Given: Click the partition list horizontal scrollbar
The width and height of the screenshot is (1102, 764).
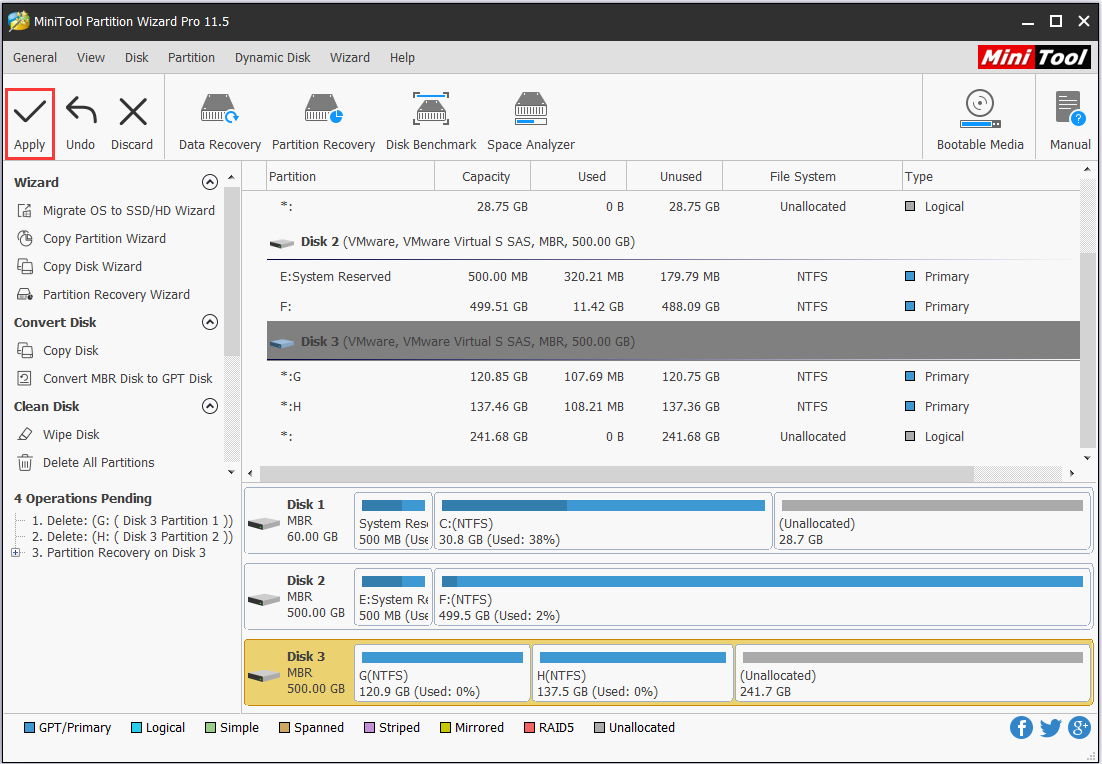Looking at the screenshot, I should 616,474.
